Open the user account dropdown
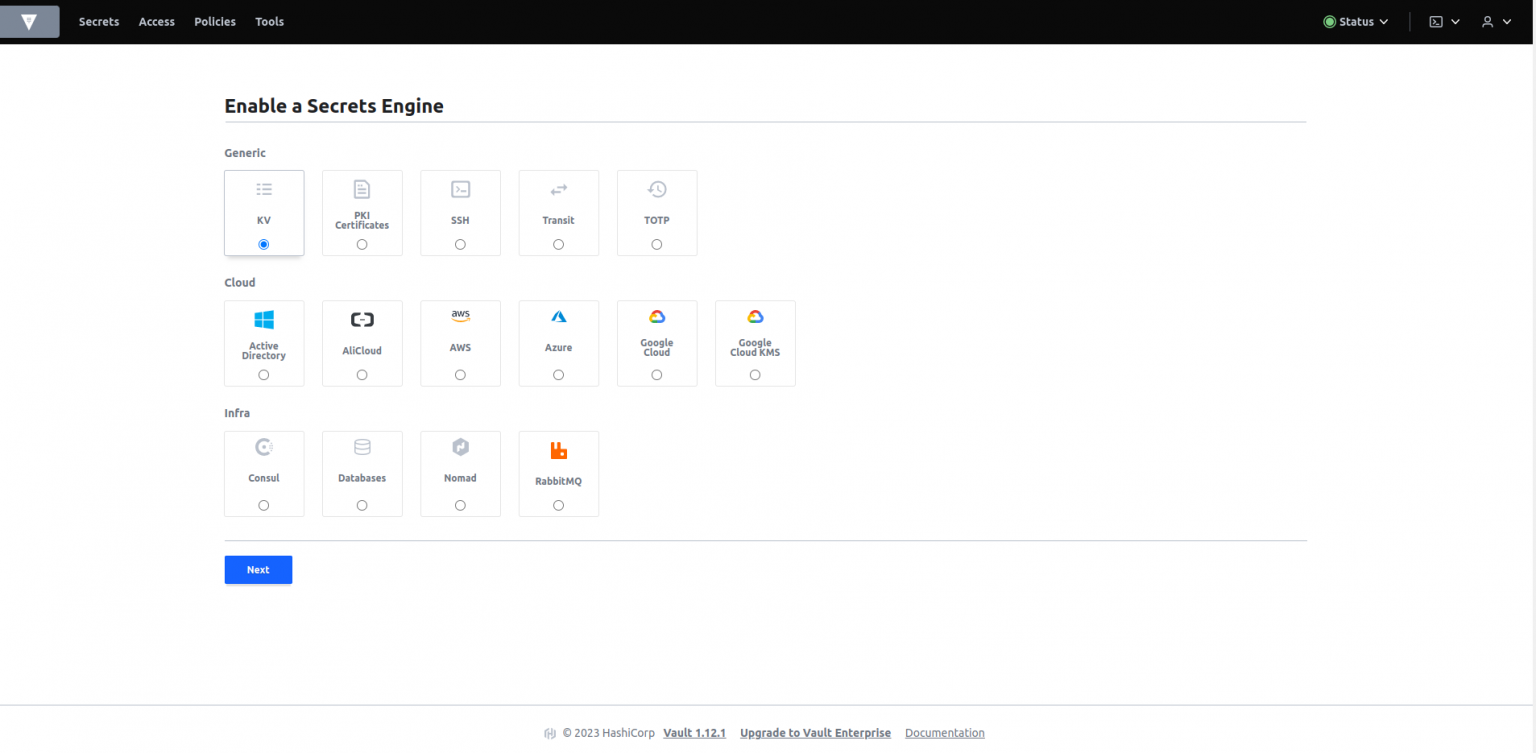Screen dimensions: 1536x753 coord(1496,21)
